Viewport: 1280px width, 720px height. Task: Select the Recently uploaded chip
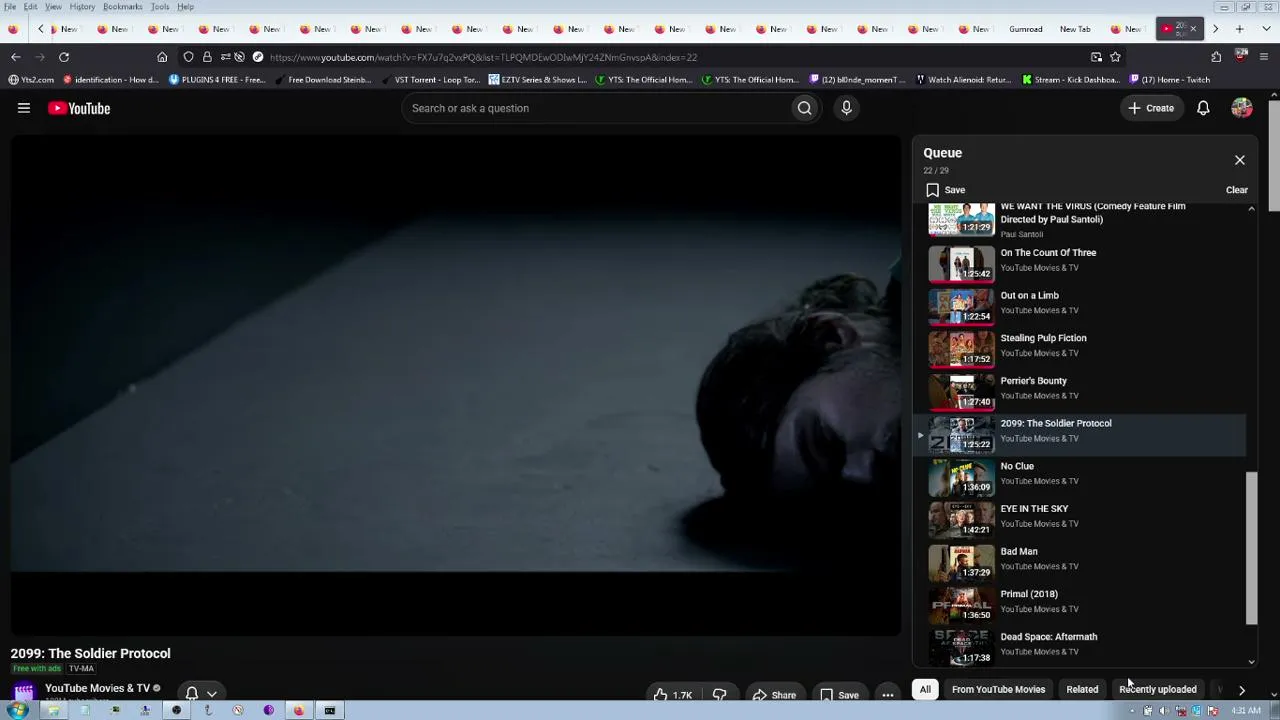click(1157, 689)
